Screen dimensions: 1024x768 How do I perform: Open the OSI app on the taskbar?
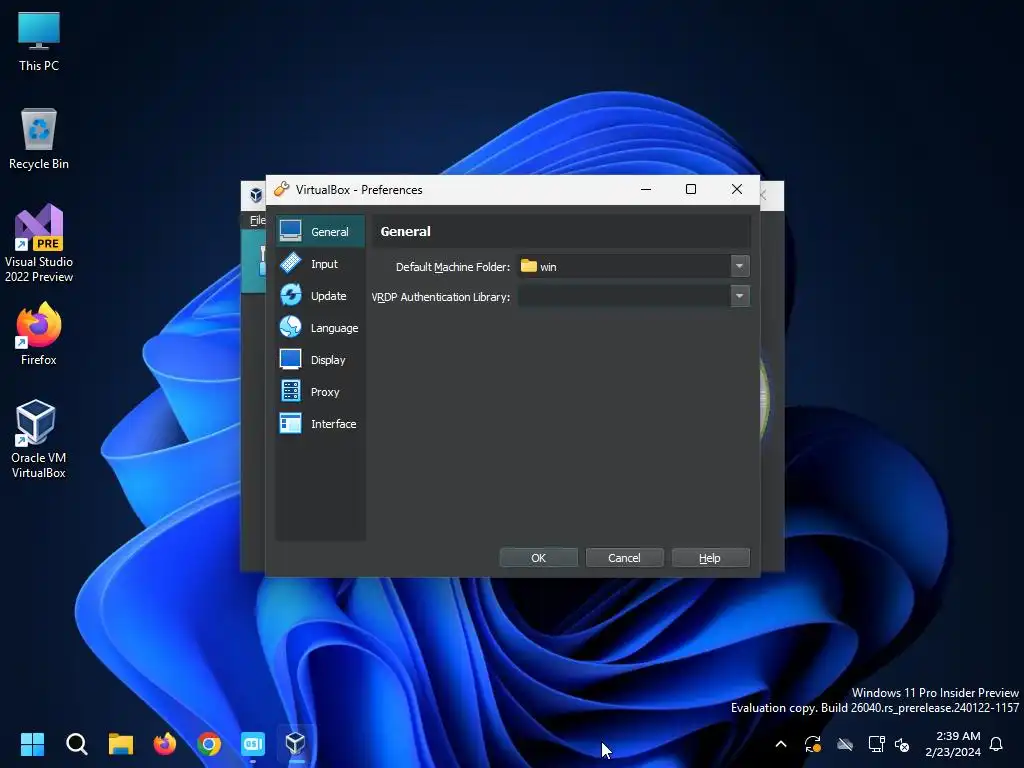coord(253,743)
